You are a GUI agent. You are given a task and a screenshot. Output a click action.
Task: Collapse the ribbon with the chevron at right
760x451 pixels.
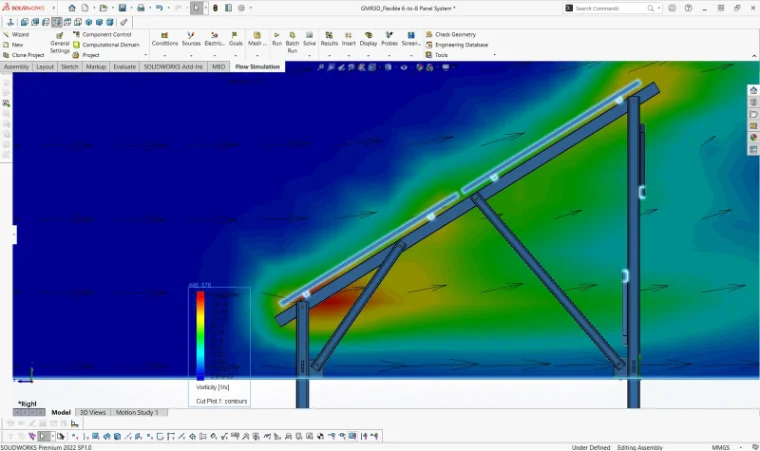click(x=754, y=56)
